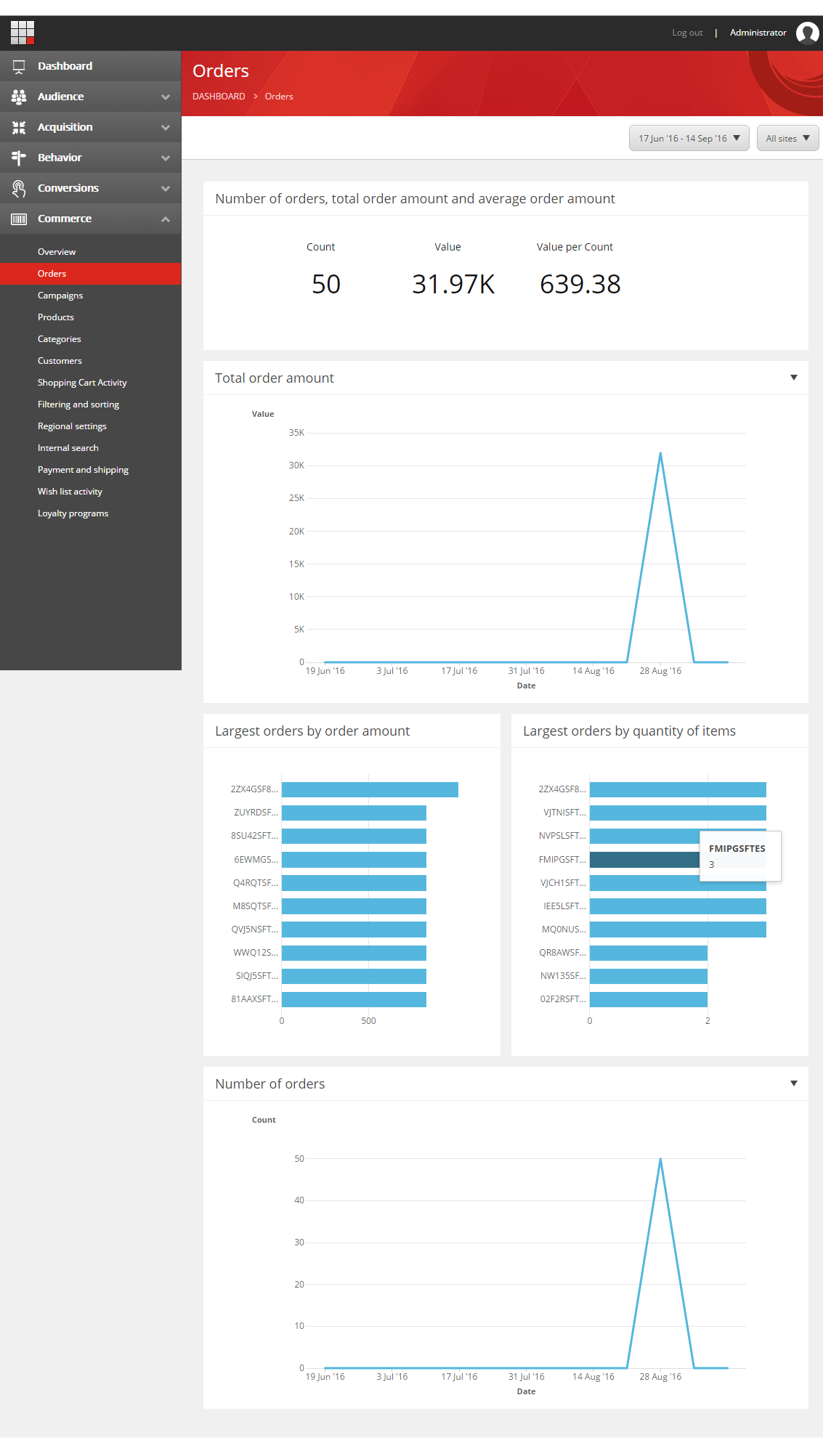Select Shopping Cart Activity menu item
The image size is (823, 1456).
coord(82,383)
